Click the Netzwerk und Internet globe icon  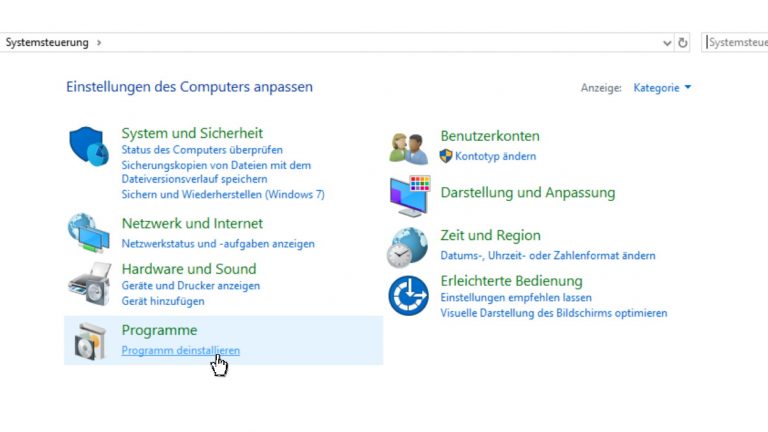tap(89, 233)
